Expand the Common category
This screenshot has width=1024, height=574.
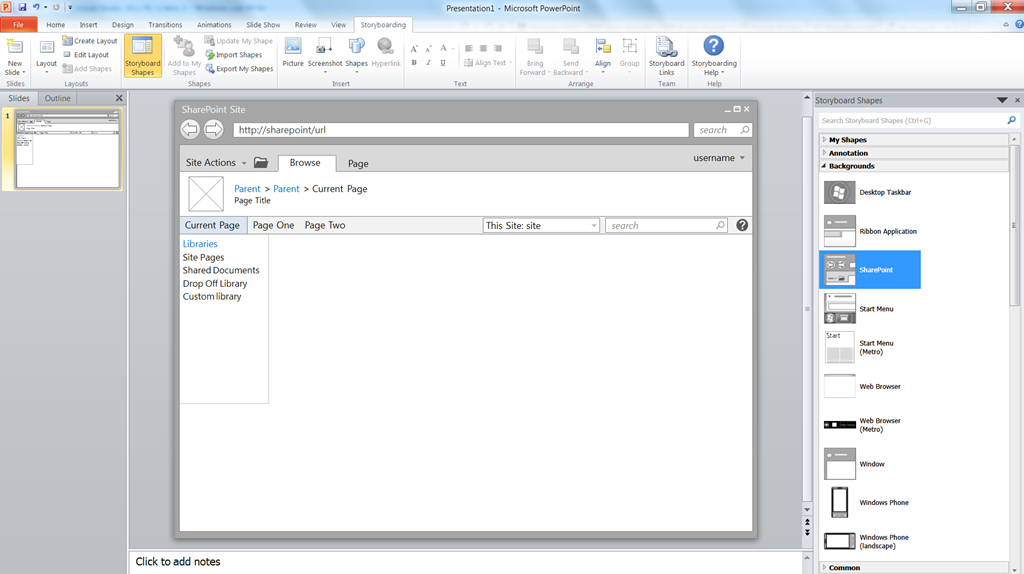(x=914, y=567)
